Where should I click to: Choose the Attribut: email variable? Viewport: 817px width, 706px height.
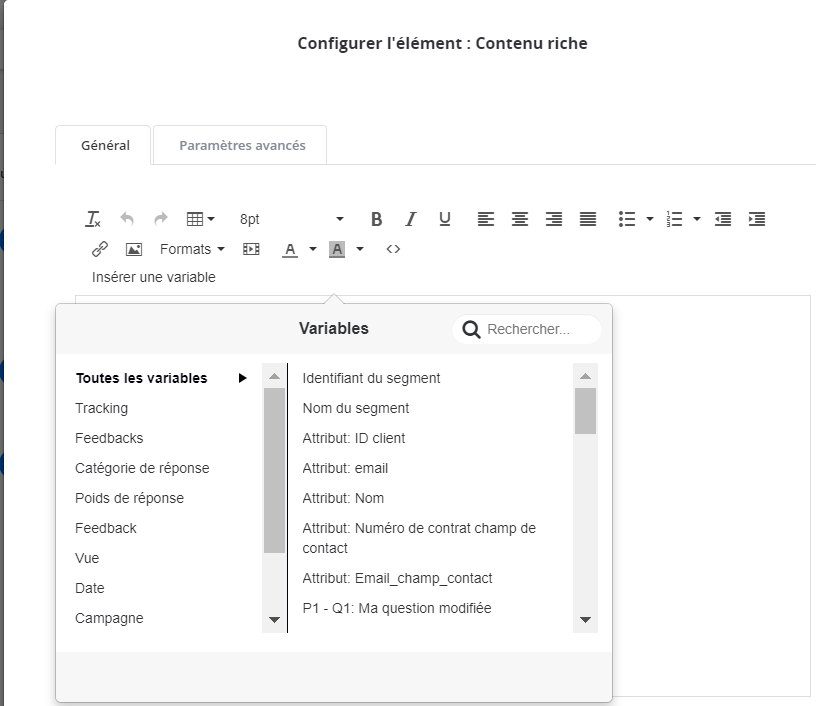(345, 468)
